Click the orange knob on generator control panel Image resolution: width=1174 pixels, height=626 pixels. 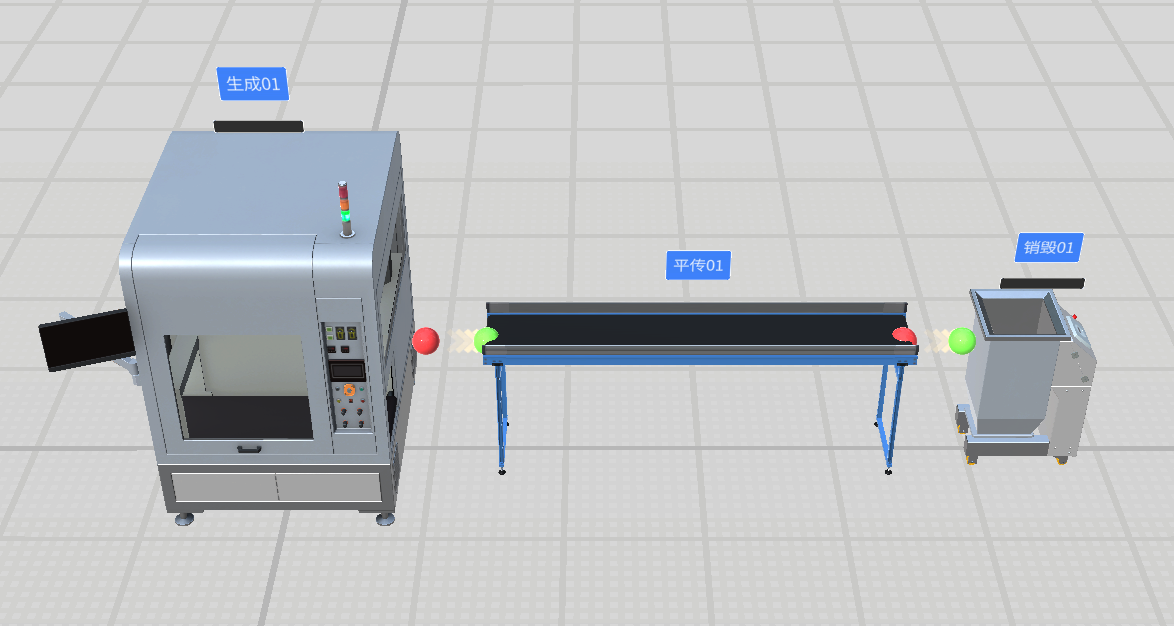(349, 388)
